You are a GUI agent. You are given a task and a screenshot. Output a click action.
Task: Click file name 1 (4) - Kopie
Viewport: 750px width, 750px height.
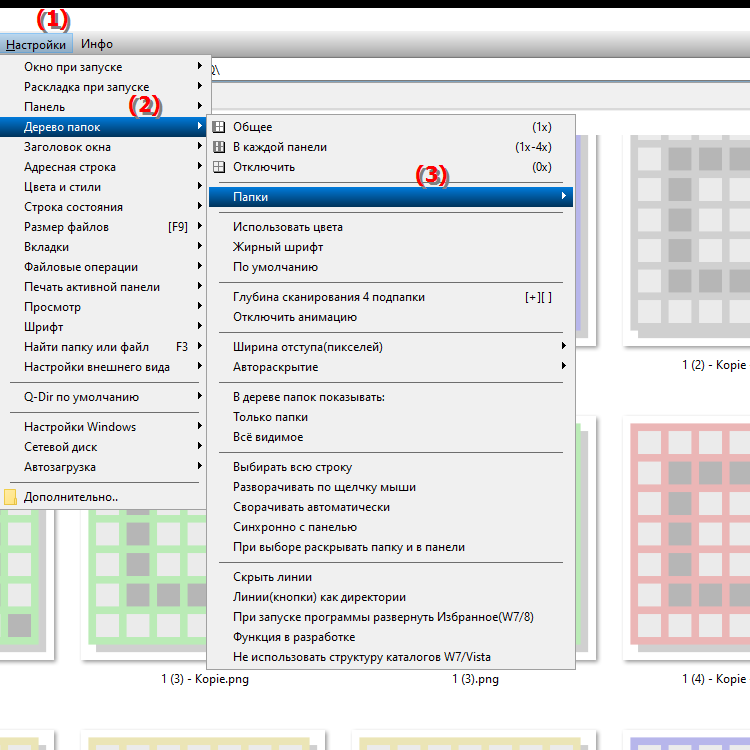(x=714, y=679)
